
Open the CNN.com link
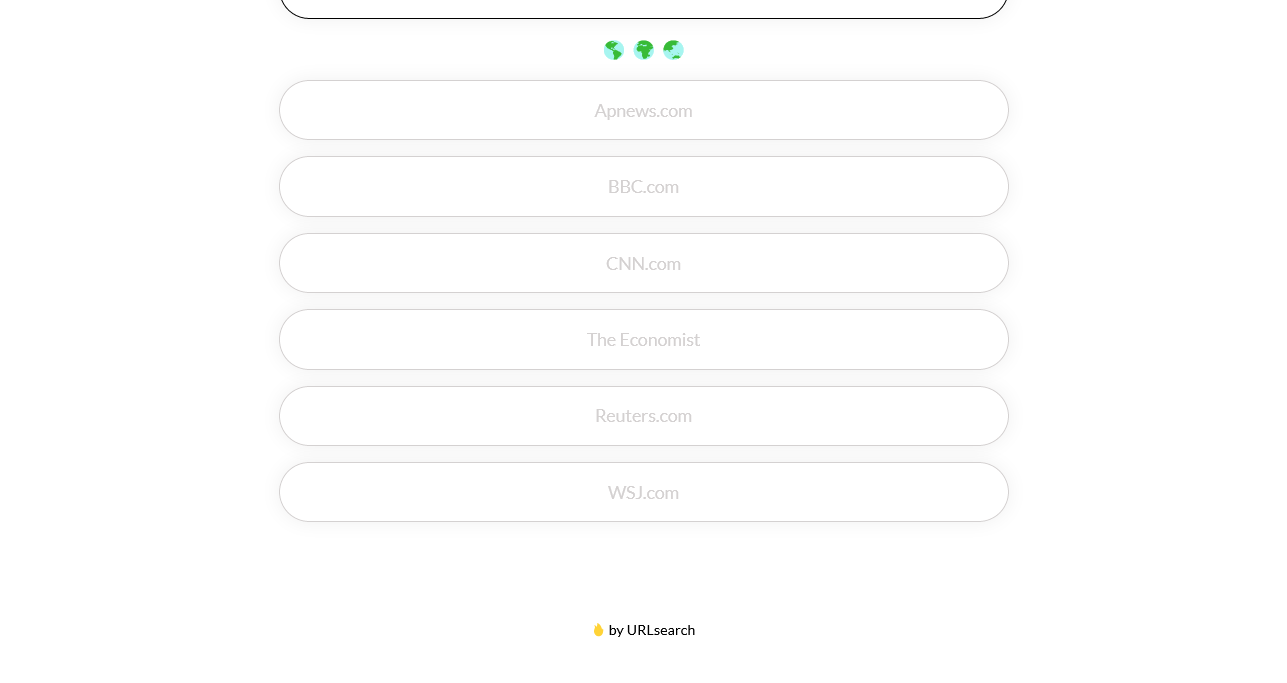point(643,263)
